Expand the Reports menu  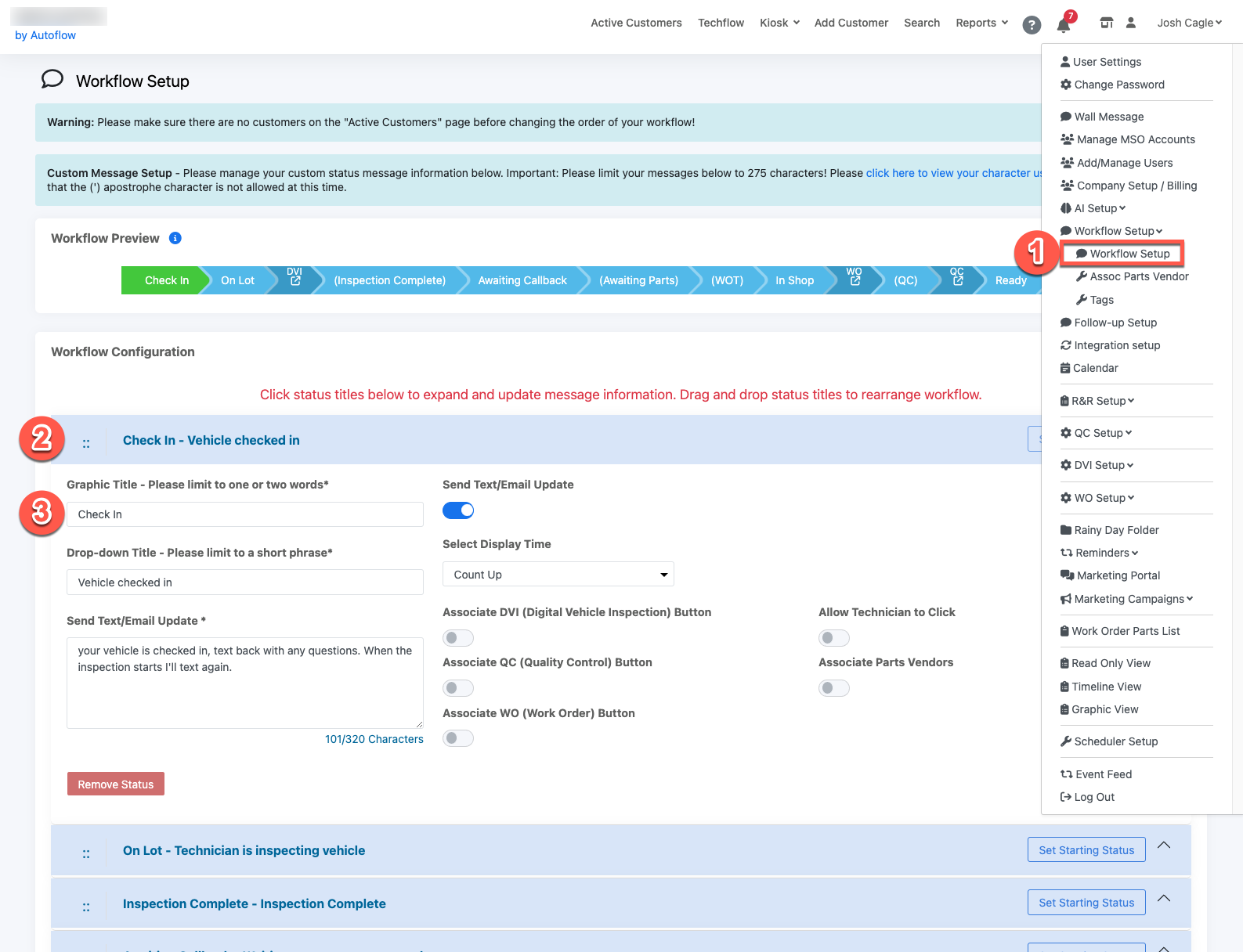point(981,23)
